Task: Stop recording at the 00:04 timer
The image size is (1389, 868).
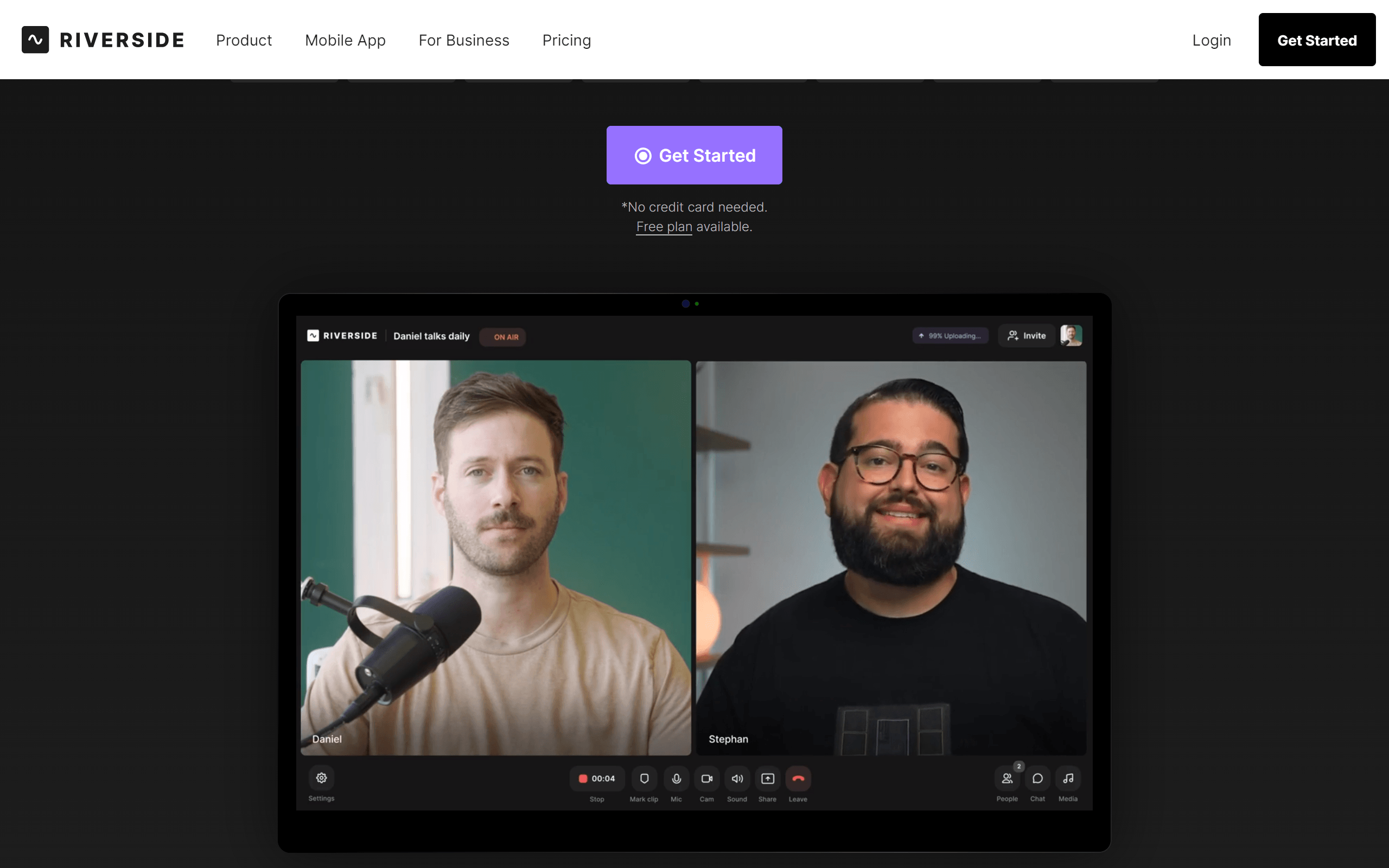Action: [596, 778]
